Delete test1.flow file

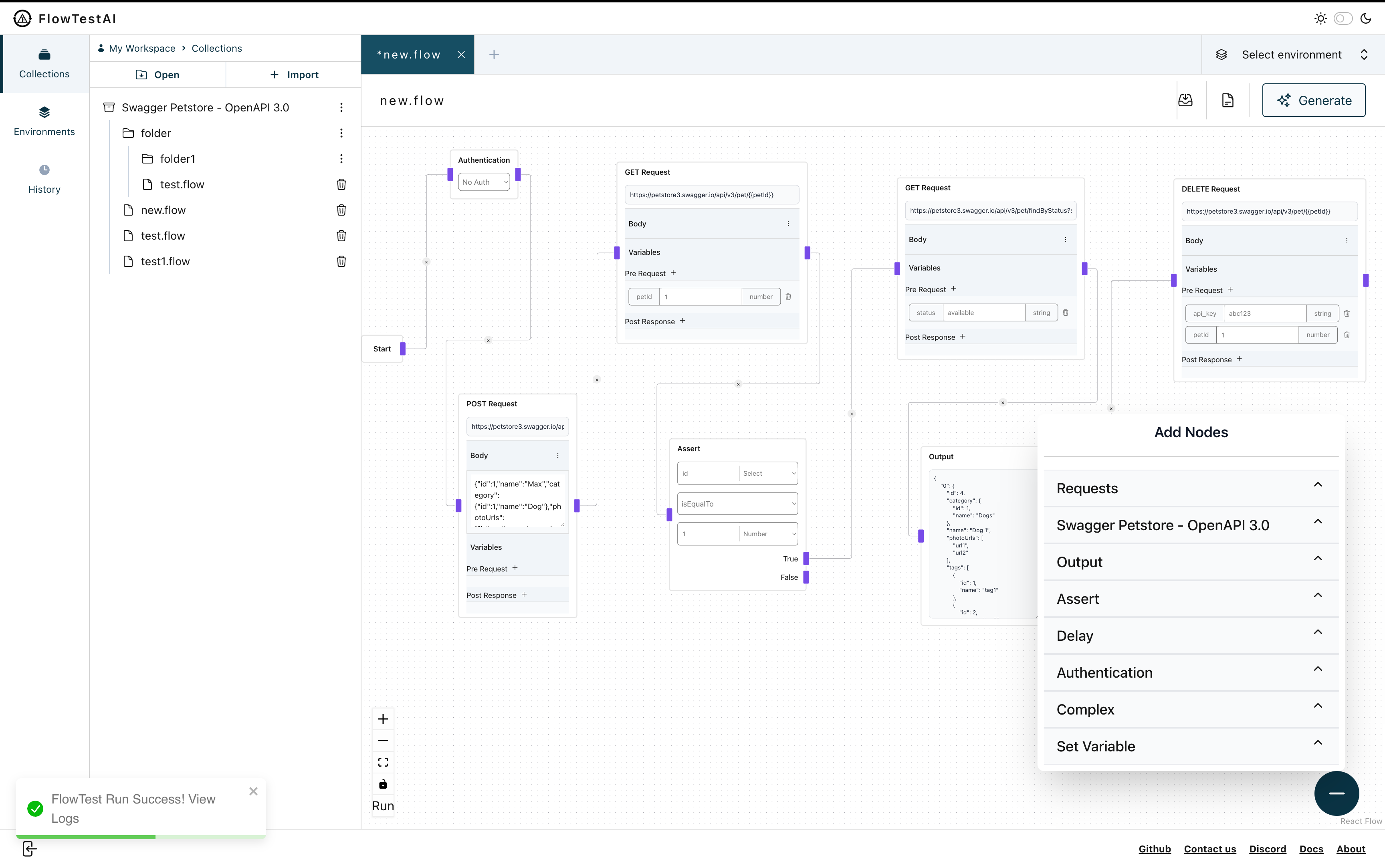[341, 261]
